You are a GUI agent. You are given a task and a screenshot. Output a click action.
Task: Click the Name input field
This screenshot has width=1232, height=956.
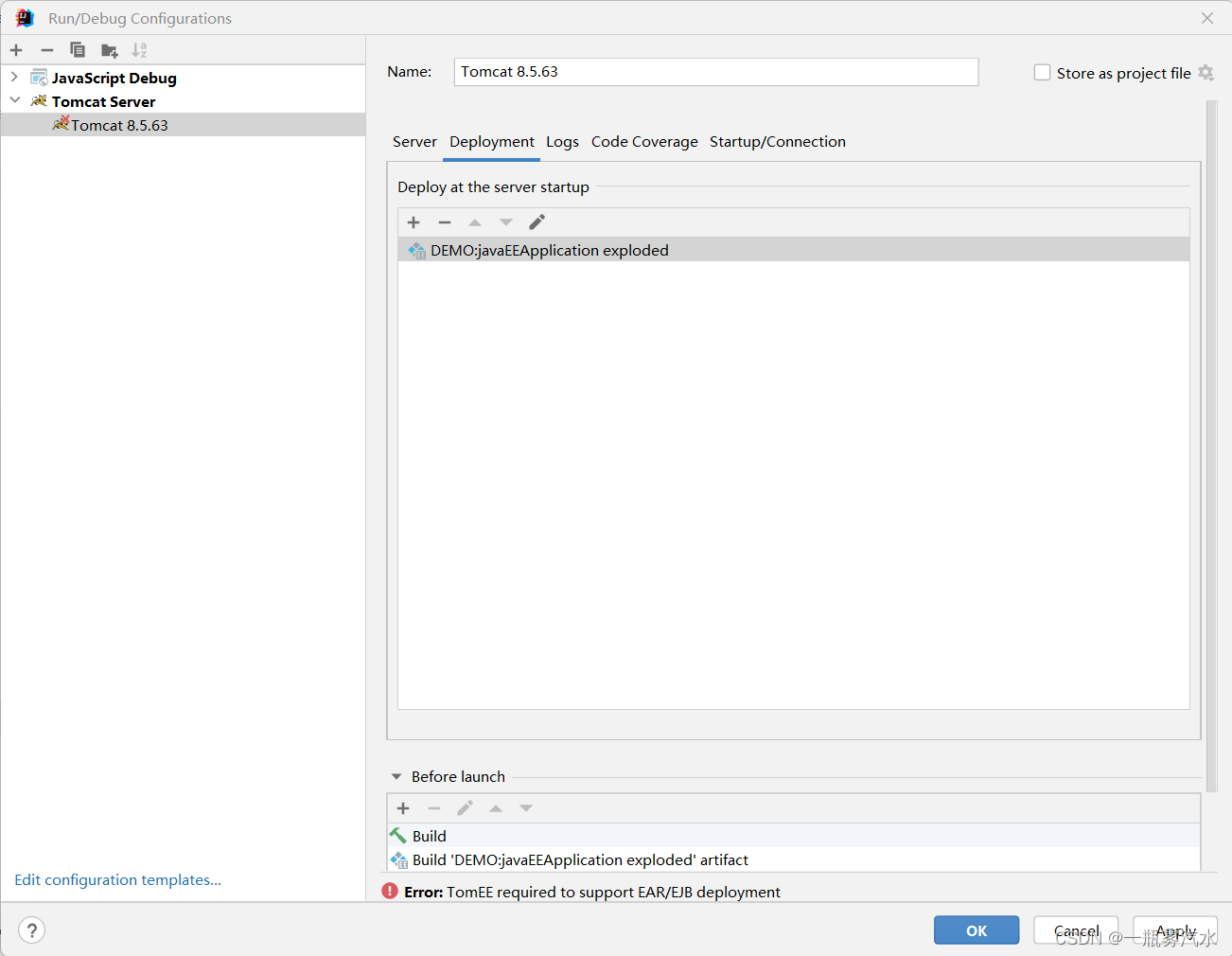tap(716, 72)
